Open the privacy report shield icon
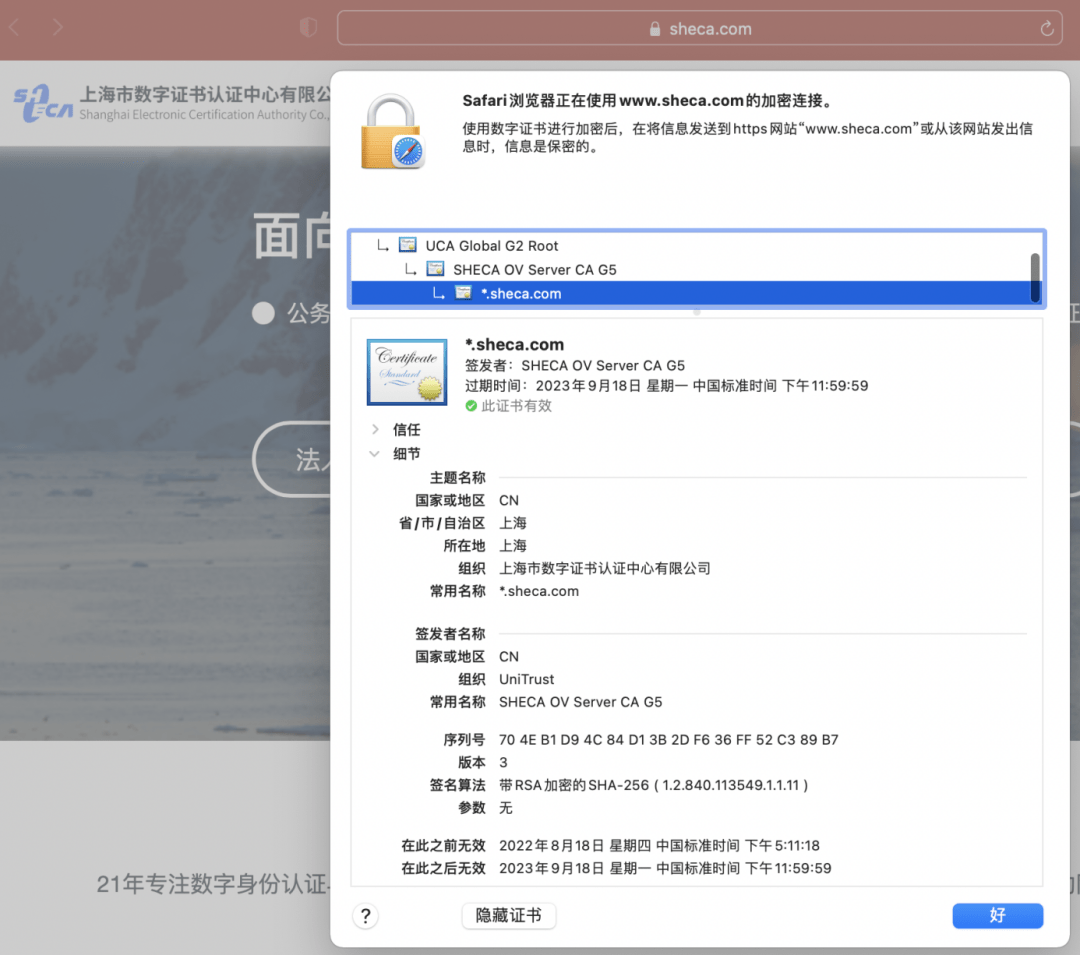This screenshot has height=955, width=1080. (308, 28)
